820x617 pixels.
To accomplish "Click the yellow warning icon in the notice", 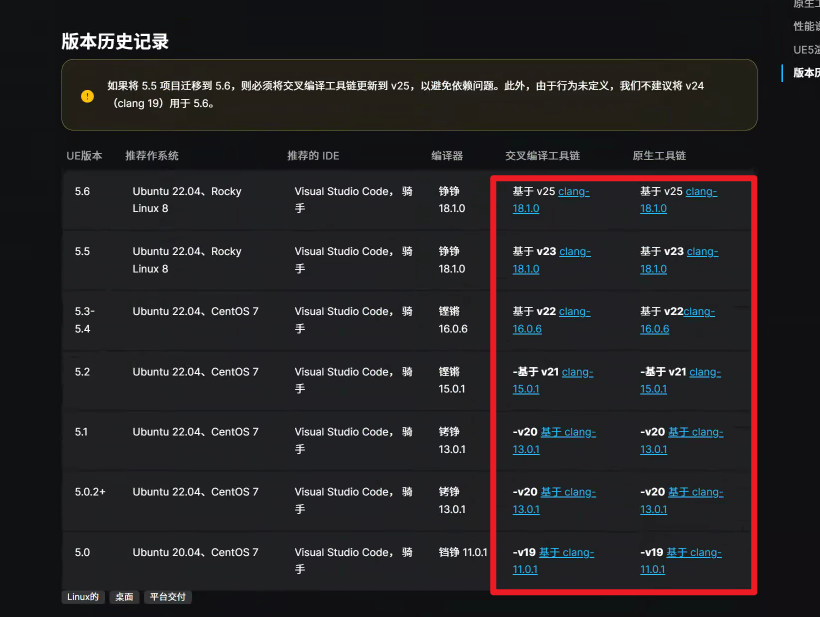I will [87, 96].
